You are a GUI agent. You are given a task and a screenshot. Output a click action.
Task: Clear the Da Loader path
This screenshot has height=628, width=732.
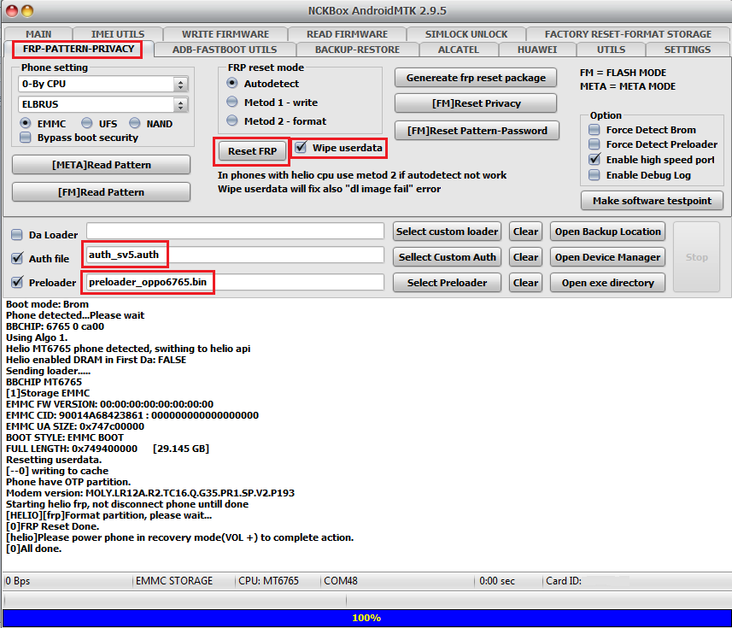526,232
